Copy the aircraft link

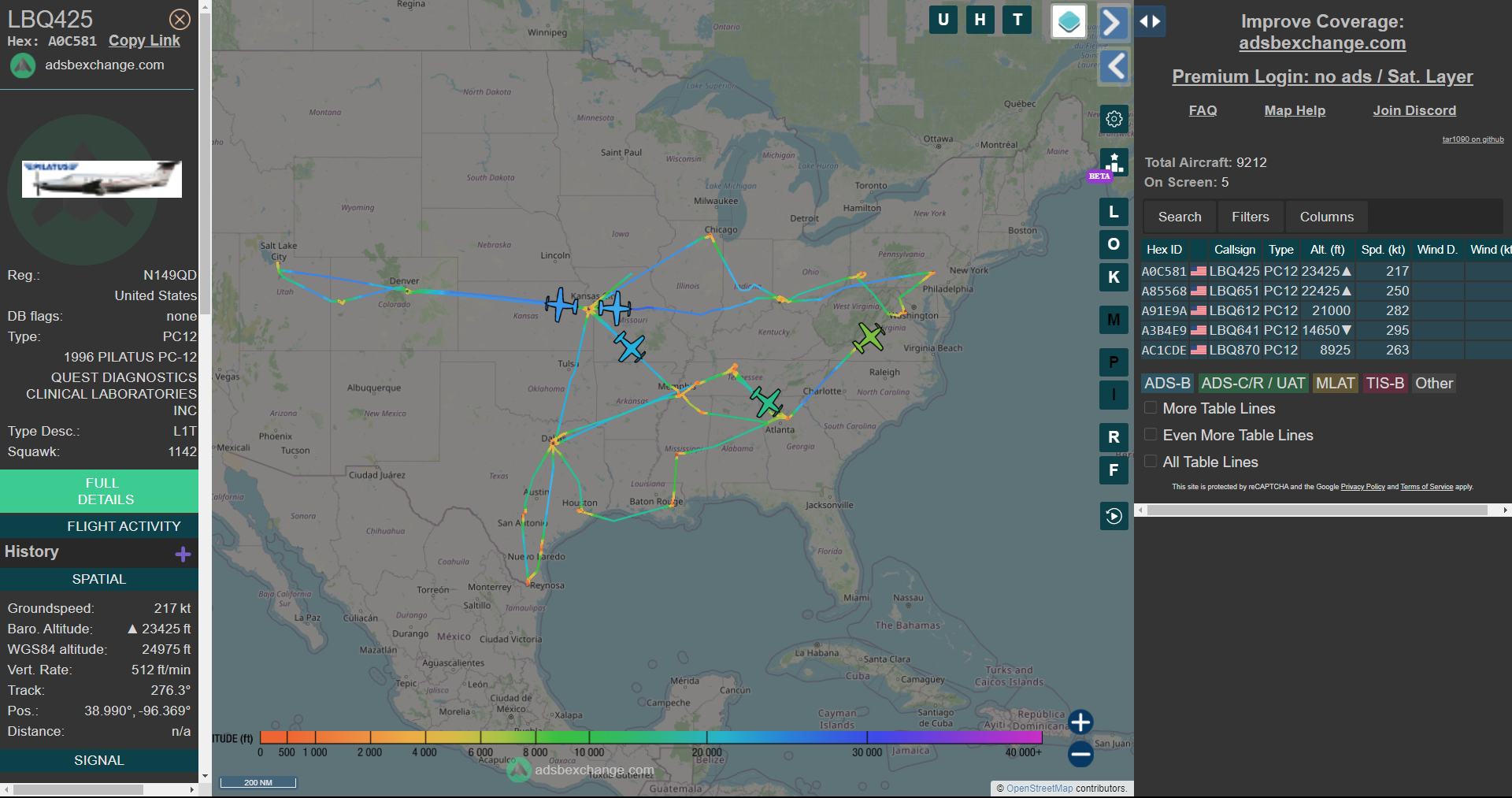[x=144, y=41]
